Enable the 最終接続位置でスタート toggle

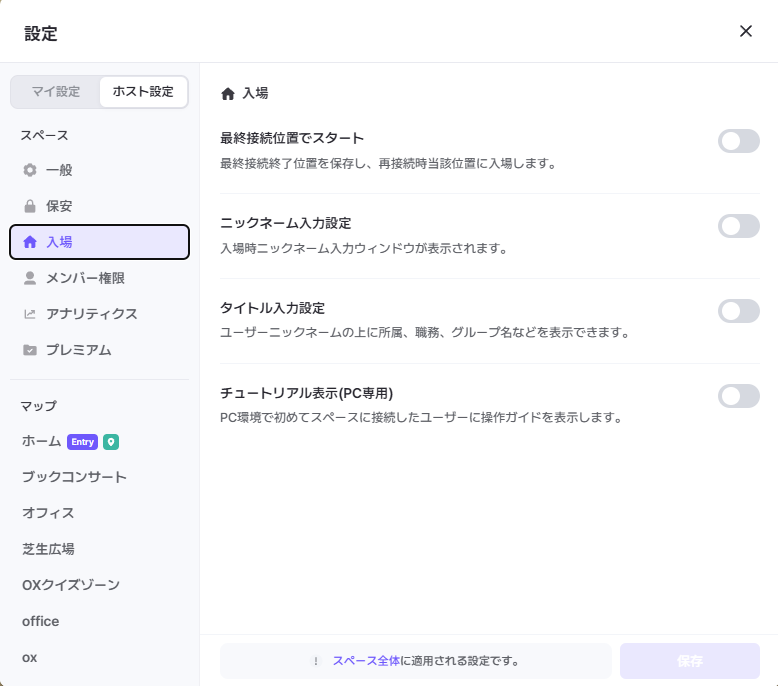click(738, 141)
